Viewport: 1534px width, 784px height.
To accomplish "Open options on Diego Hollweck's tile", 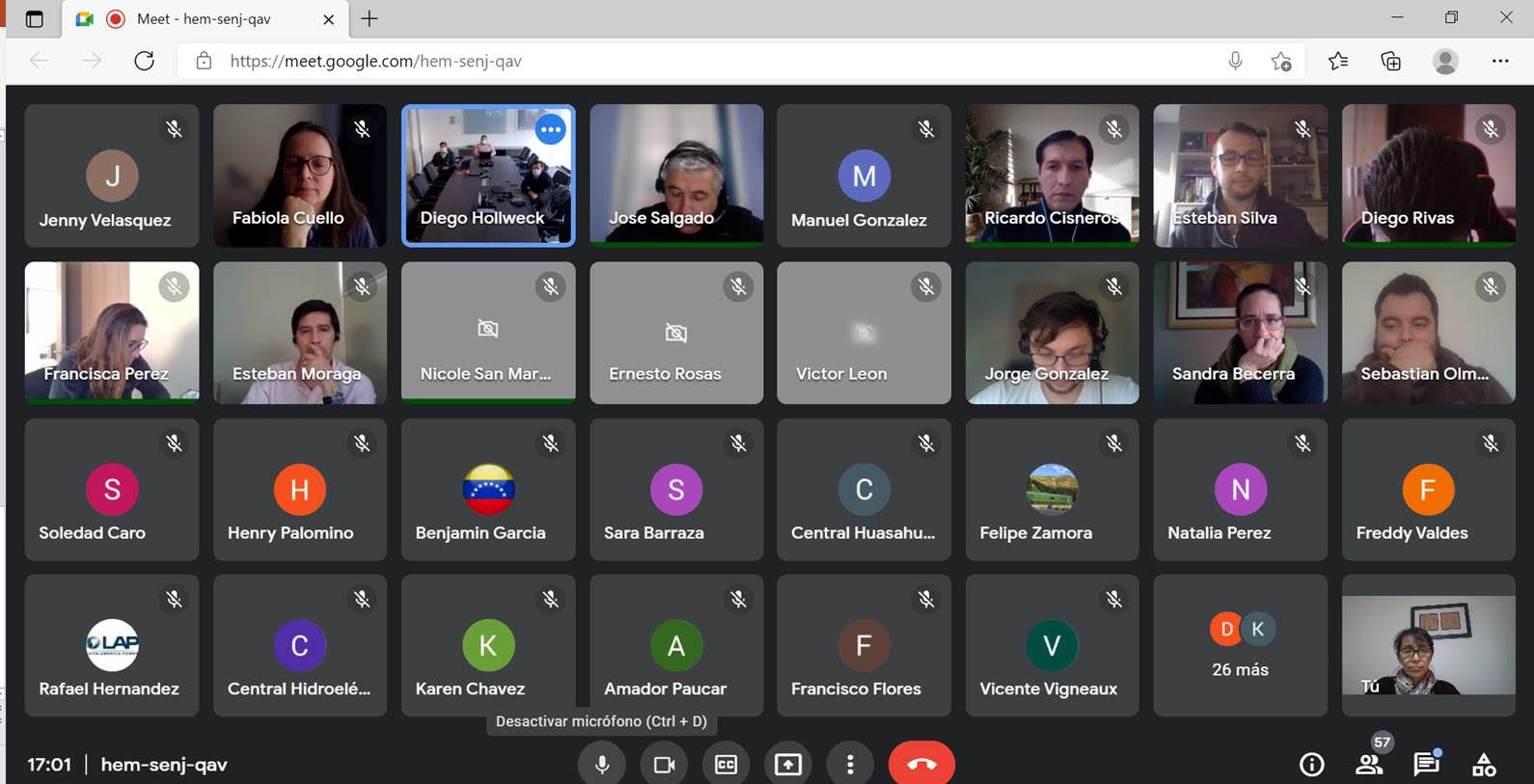I will [x=550, y=129].
